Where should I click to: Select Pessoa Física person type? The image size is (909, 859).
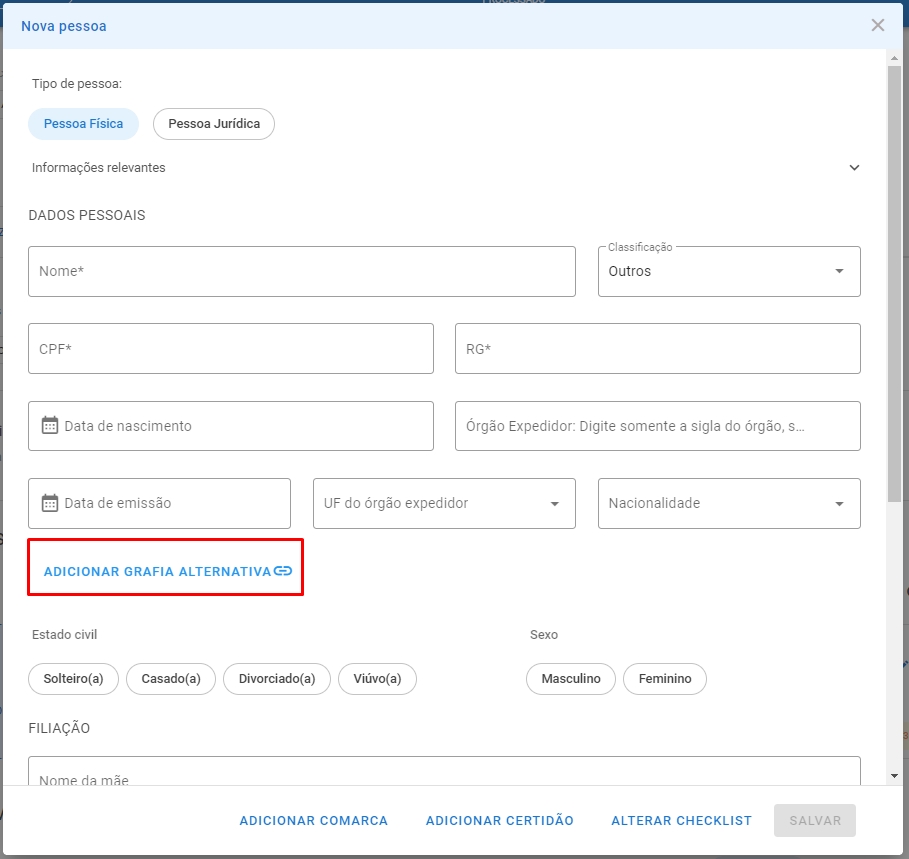coord(83,123)
